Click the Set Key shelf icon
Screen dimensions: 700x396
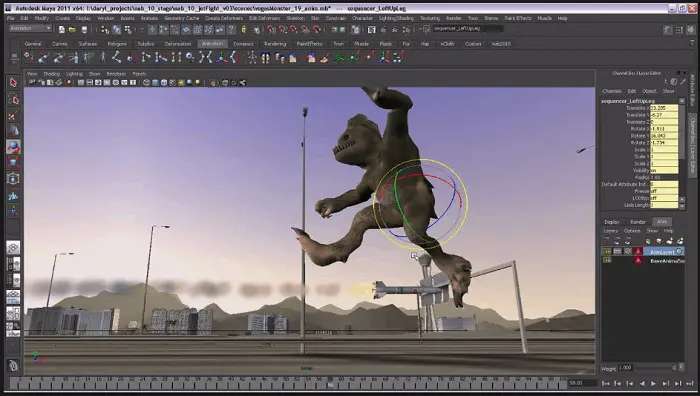tap(29, 57)
